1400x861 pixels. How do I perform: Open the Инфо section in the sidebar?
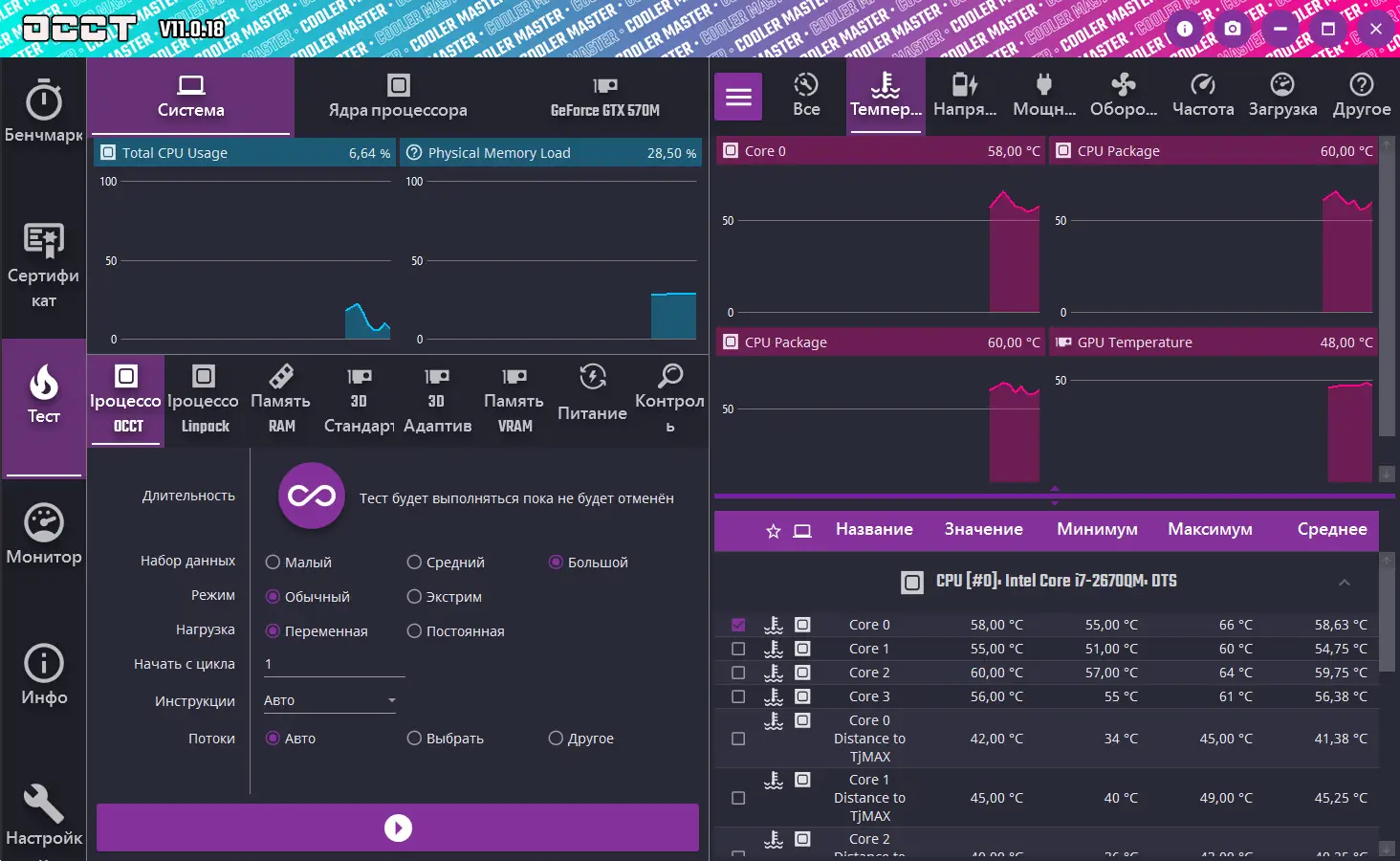(x=43, y=675)
